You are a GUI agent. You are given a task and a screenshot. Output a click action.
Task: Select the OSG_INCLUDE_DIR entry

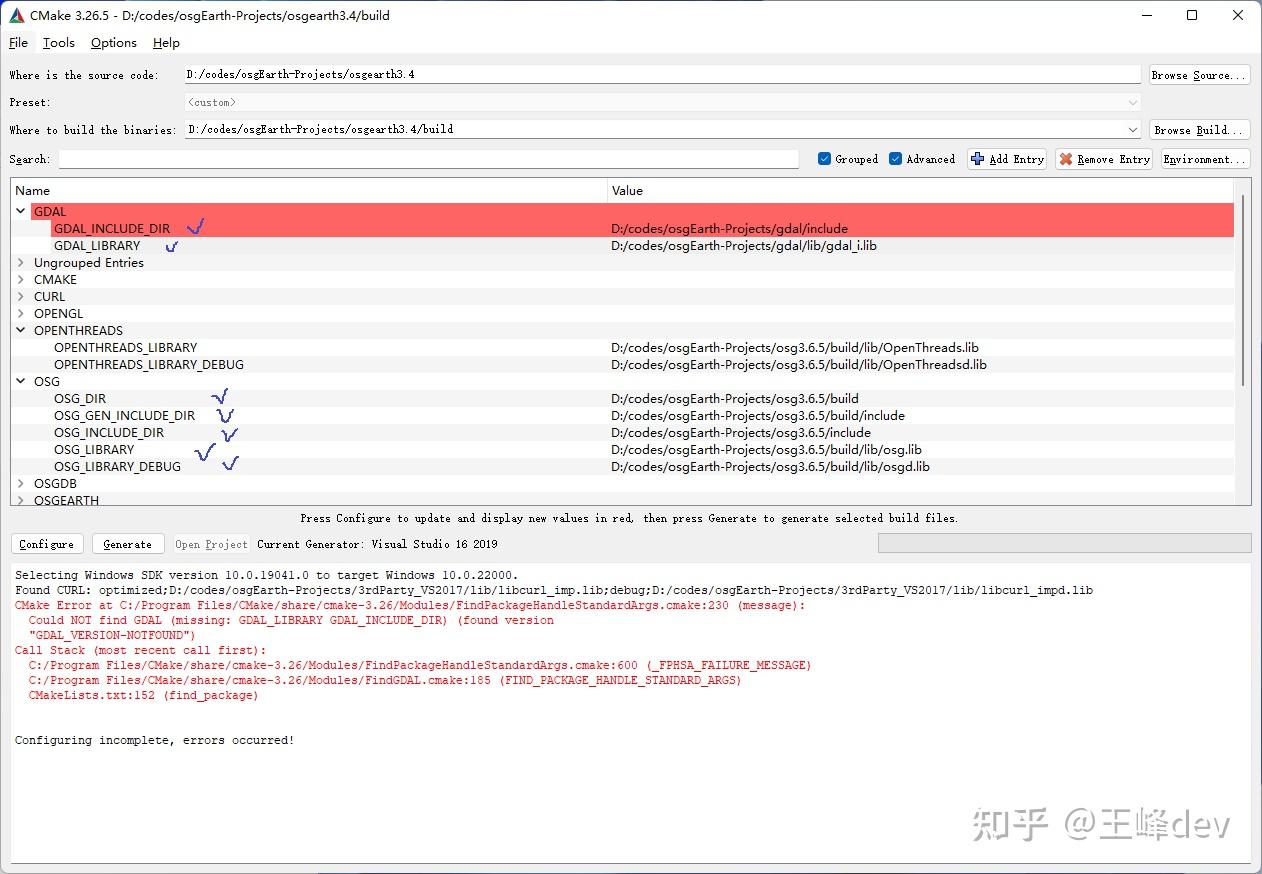[x=109, y=432]
